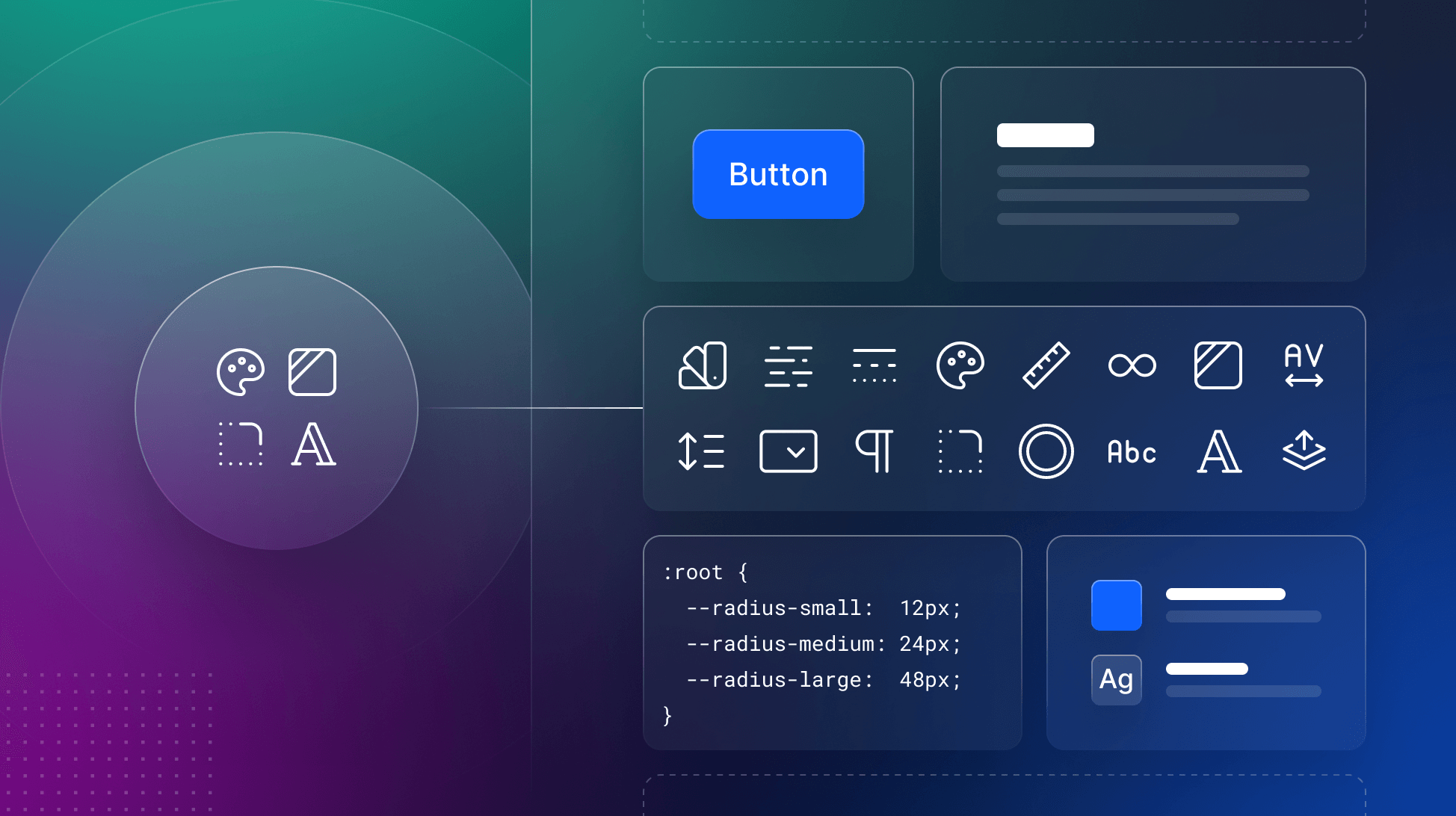Click the paragraph mark icon

pyautogui.click(x=874, y=451)
